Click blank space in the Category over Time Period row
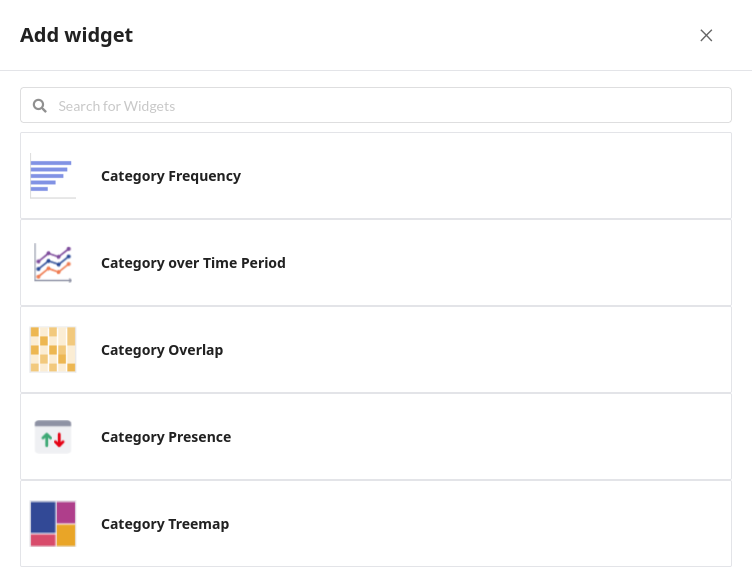The width and height of the screenshot is (752, 569). click(500, 263)
